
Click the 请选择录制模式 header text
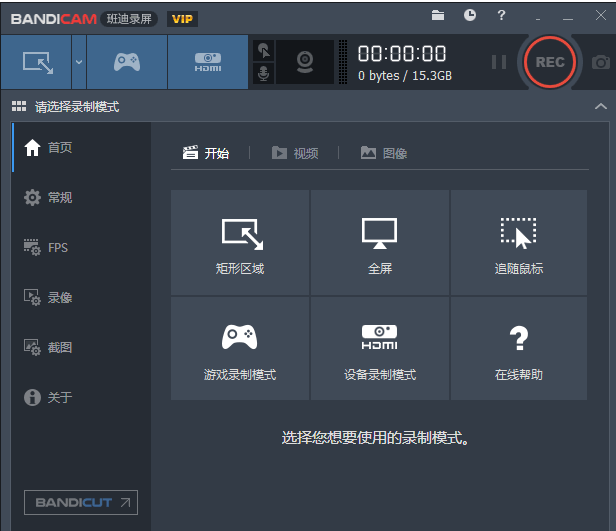[x=77, y=107]
